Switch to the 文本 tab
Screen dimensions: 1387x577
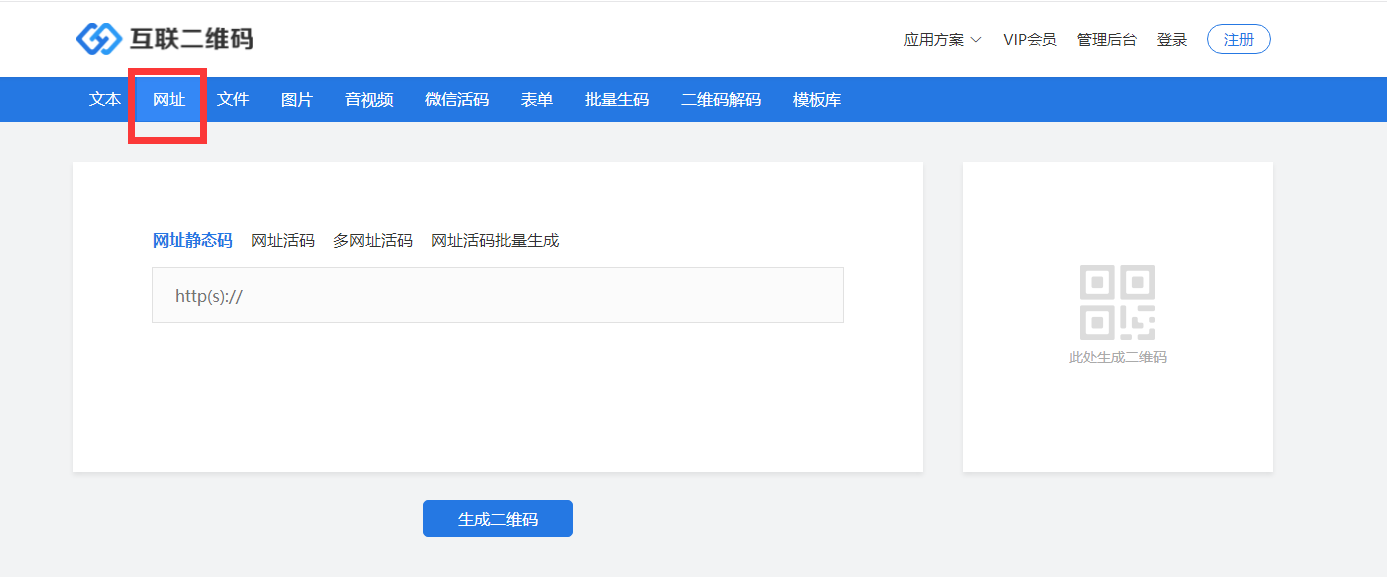(x=105, y=99)
